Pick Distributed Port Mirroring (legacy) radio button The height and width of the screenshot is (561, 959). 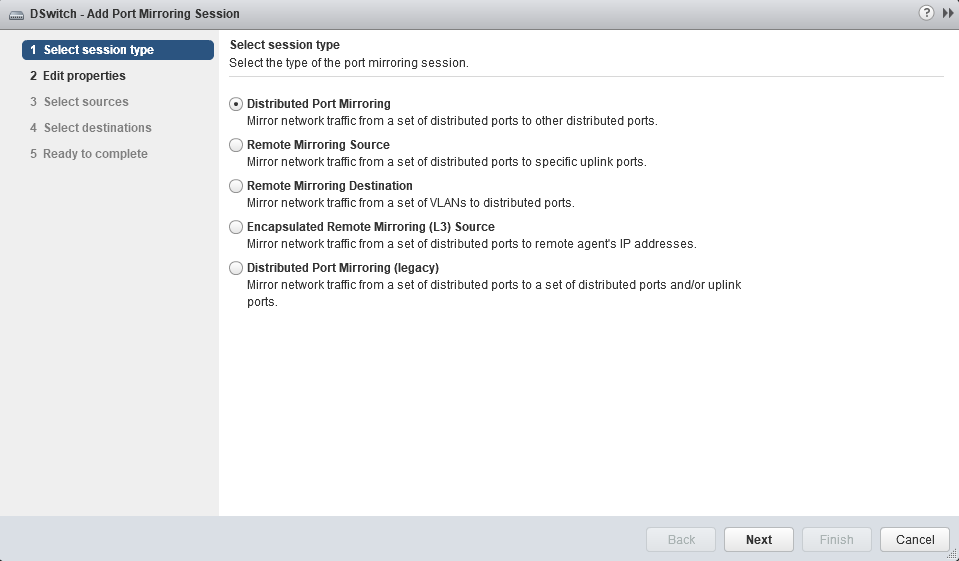click(236, 268)
